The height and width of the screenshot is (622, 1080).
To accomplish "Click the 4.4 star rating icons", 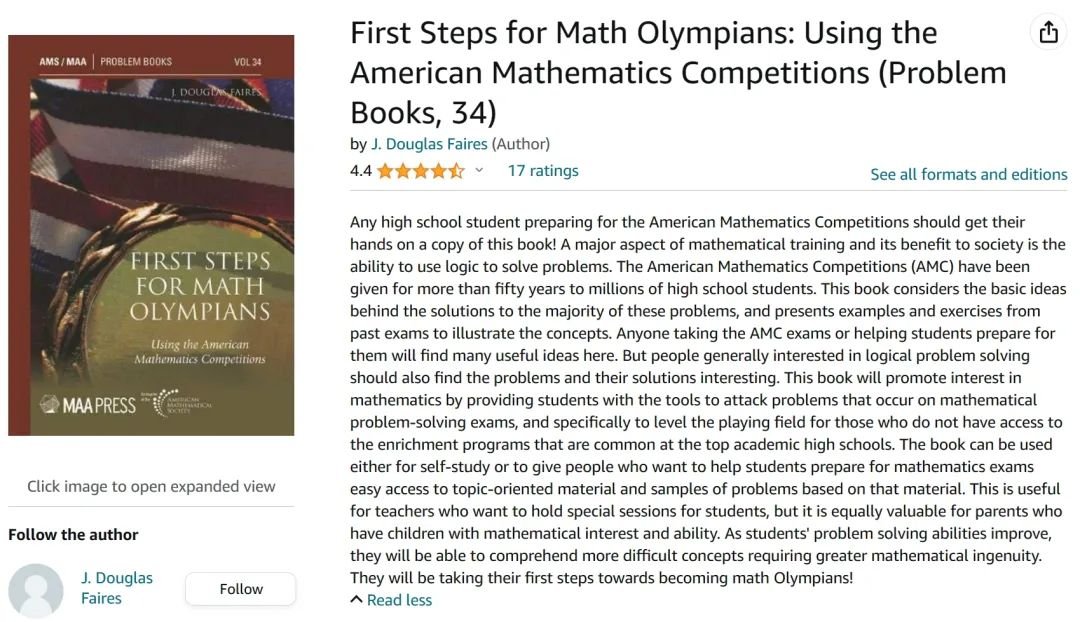I will (421, 171).
